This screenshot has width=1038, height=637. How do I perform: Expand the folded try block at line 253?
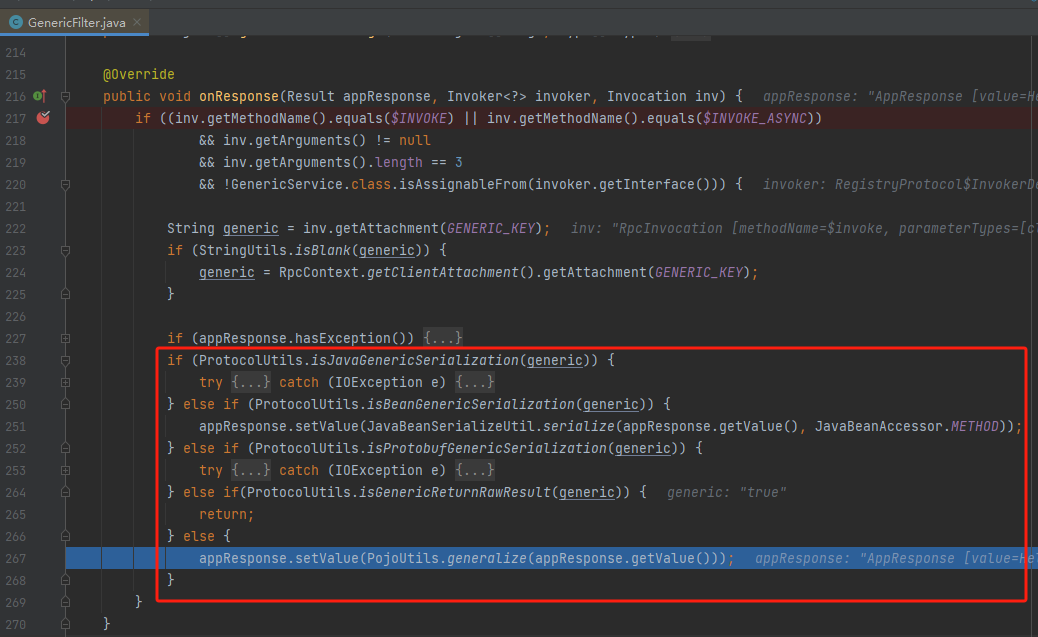(66, 470)
